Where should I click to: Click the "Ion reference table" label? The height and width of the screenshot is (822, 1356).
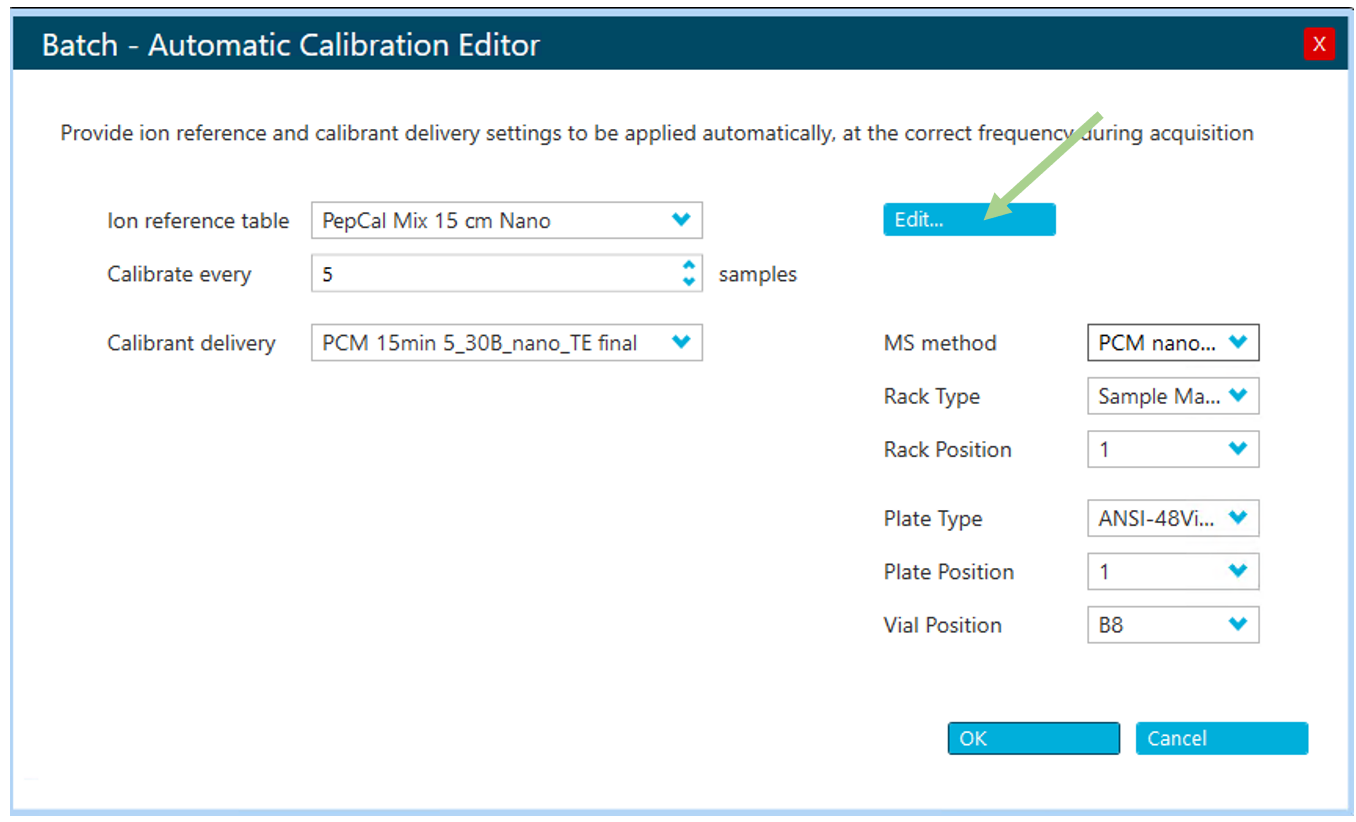198,221
